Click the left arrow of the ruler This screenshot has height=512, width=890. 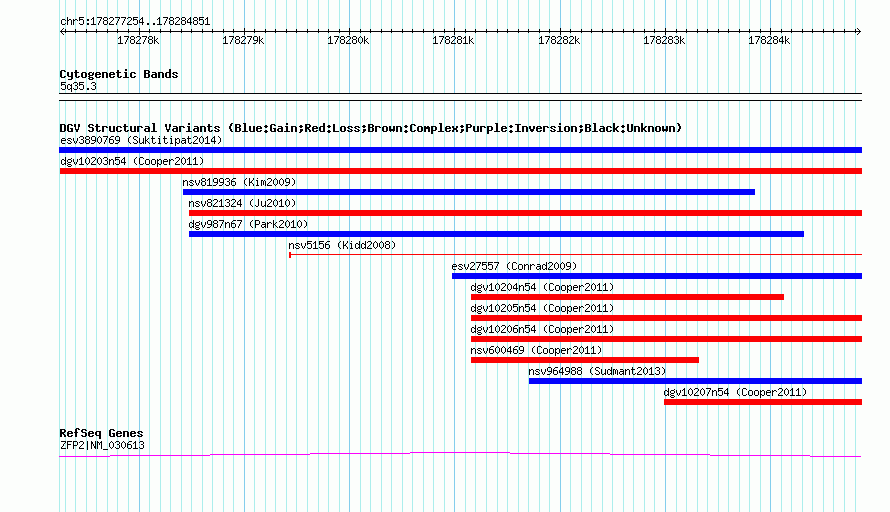(x=62, y=31)
